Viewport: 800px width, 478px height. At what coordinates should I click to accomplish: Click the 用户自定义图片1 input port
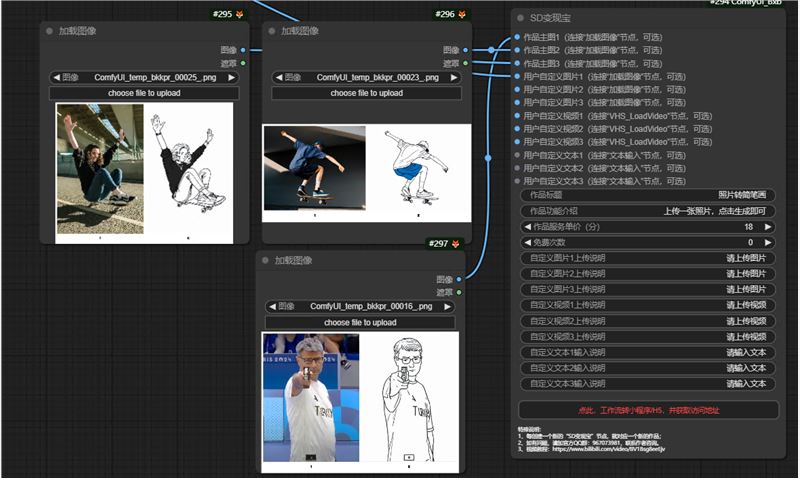[517, 77]
